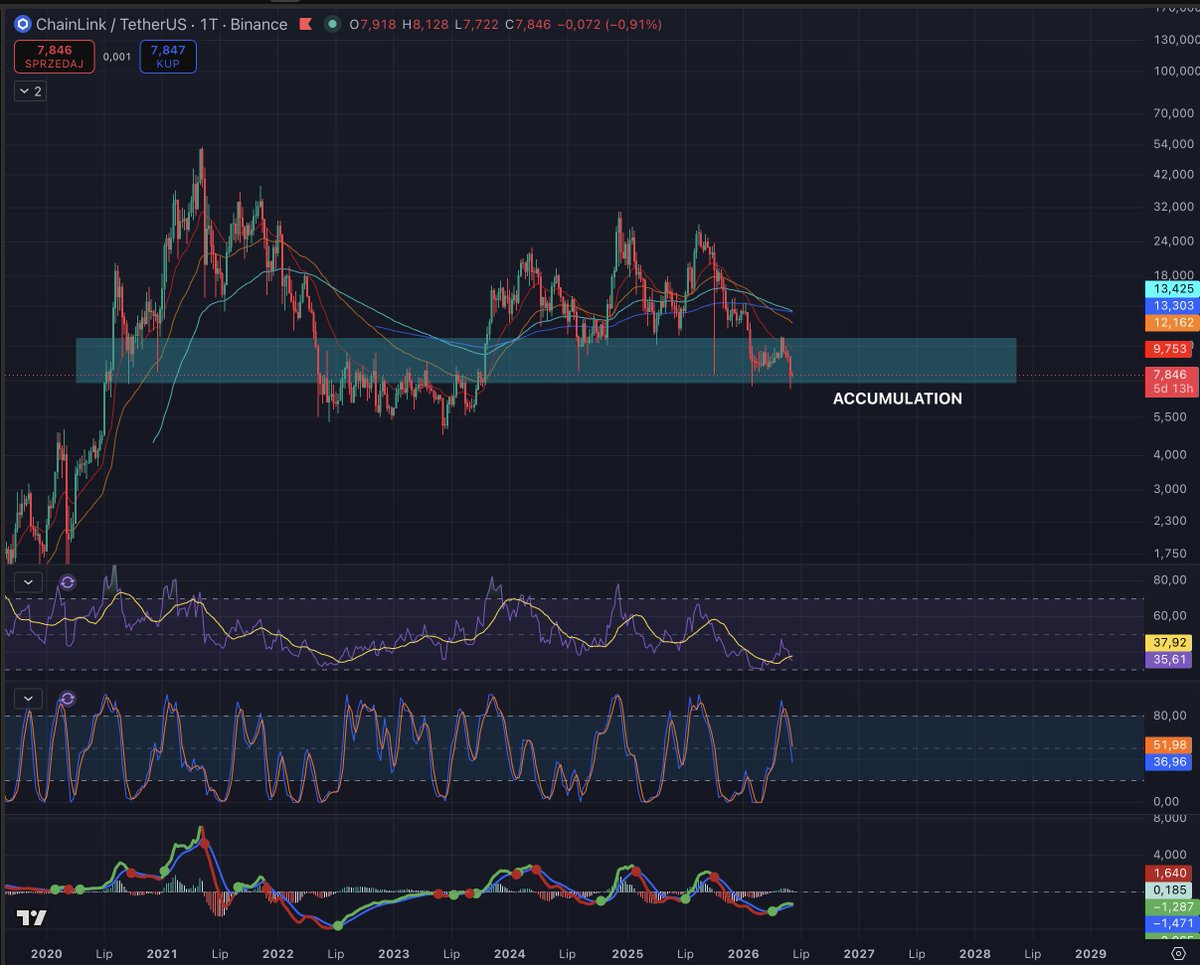Click the 13,425 cyan price label
The image size is (1200, 965).
(1171, 289)
